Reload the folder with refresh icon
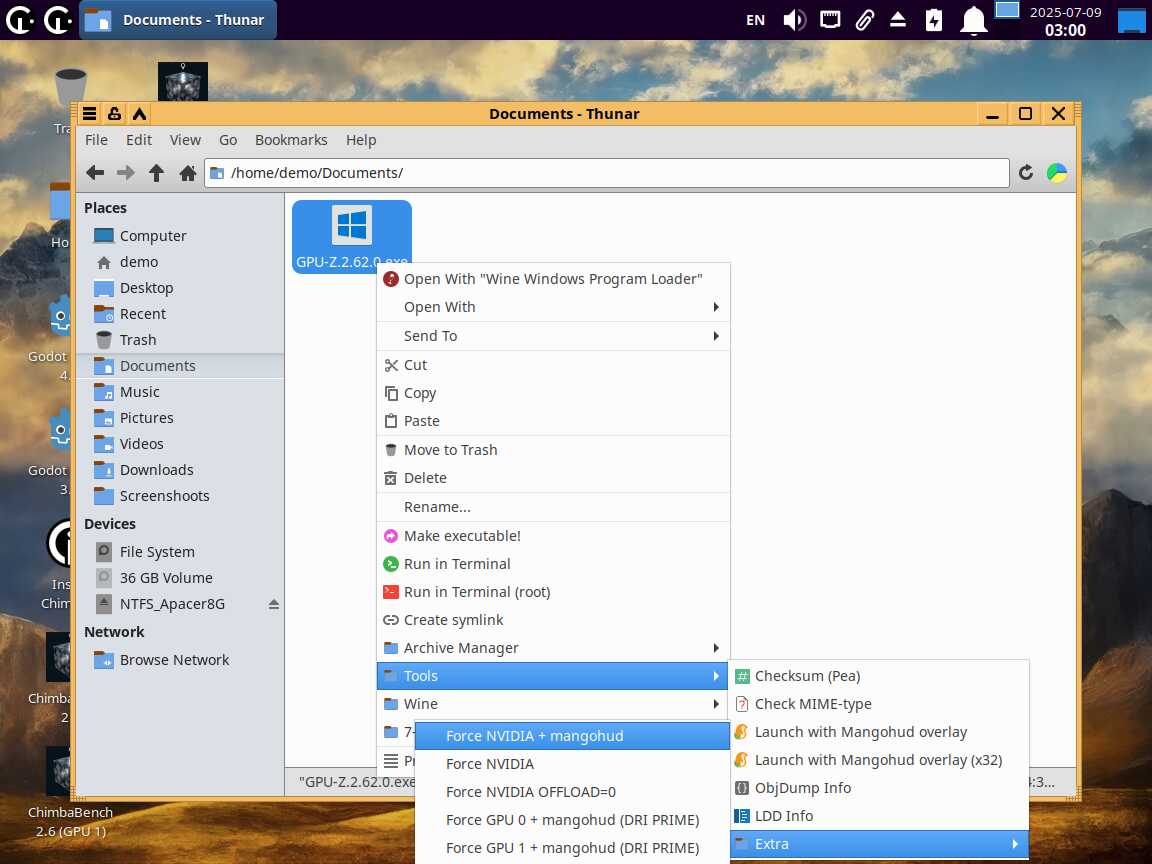The image size is (1152, 864). point(1025,173)
